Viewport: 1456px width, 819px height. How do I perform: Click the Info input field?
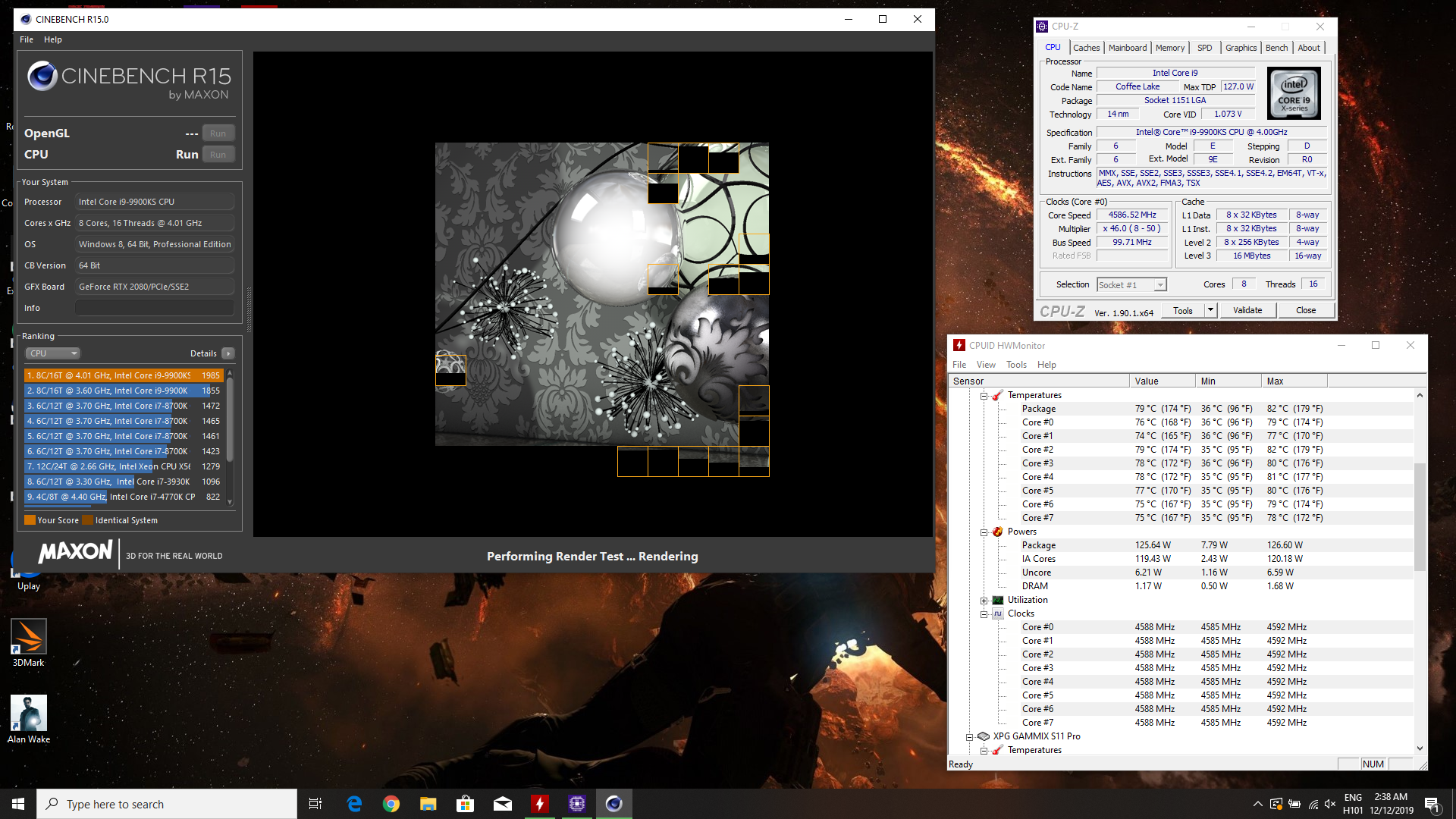point(155,308)
